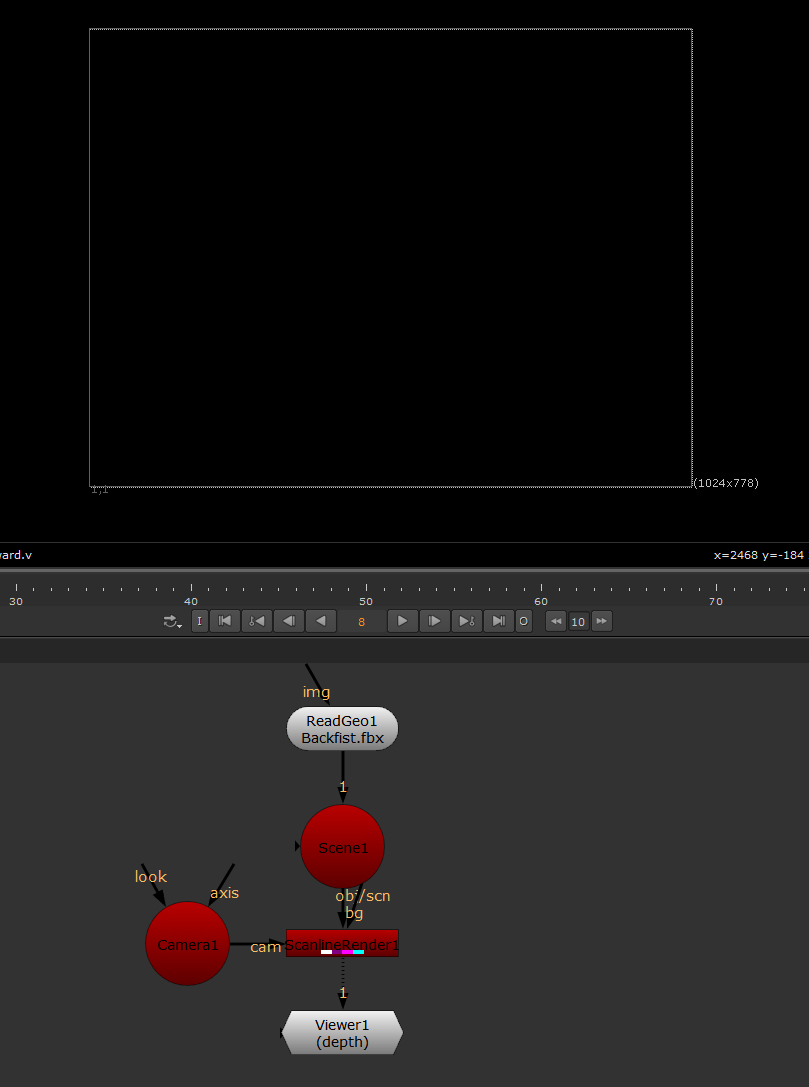The height and width of the screenshot is (1087, 809).
Task: Play the timeline forwards
Action: [x=402, y=621]
